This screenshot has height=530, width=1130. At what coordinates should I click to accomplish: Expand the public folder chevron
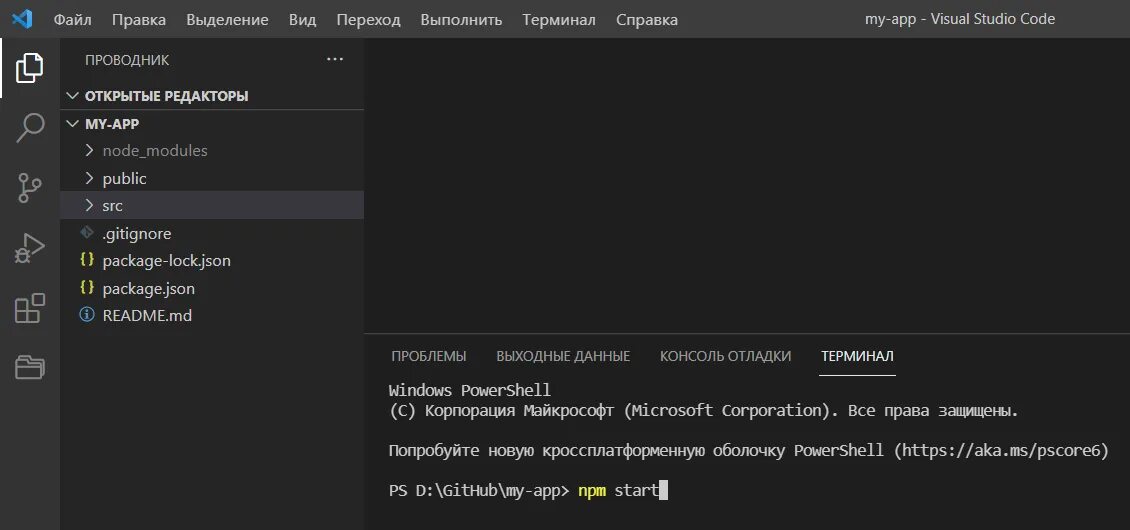click(x=89, y=178)
